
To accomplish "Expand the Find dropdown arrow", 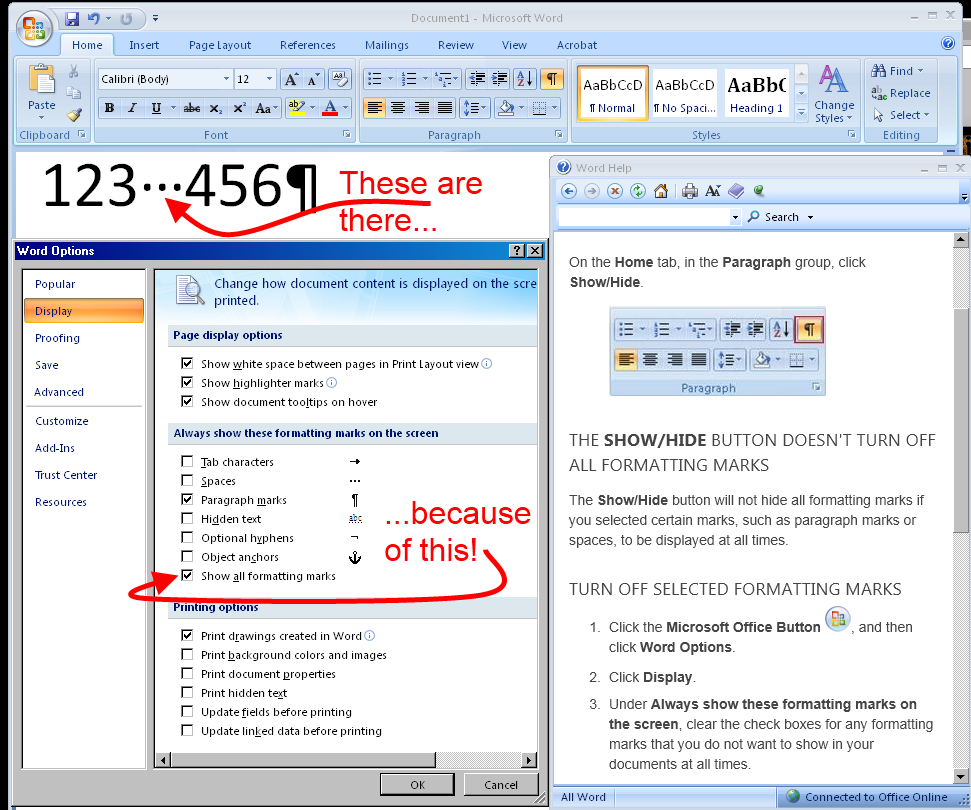I will click(x=920, y=71).
